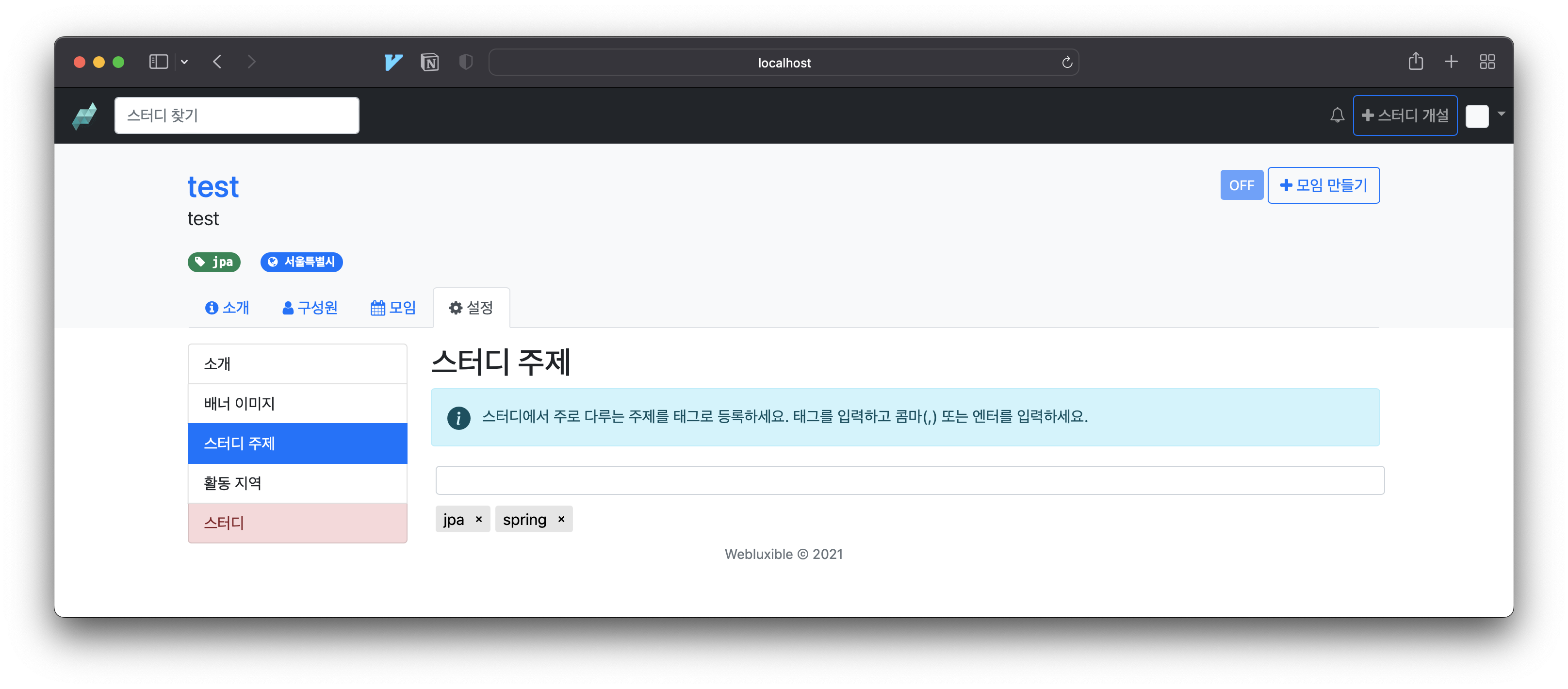This screenshot has height=689, width=1568.
Task: Click the Notion extension icon
Action: [430, 62]
